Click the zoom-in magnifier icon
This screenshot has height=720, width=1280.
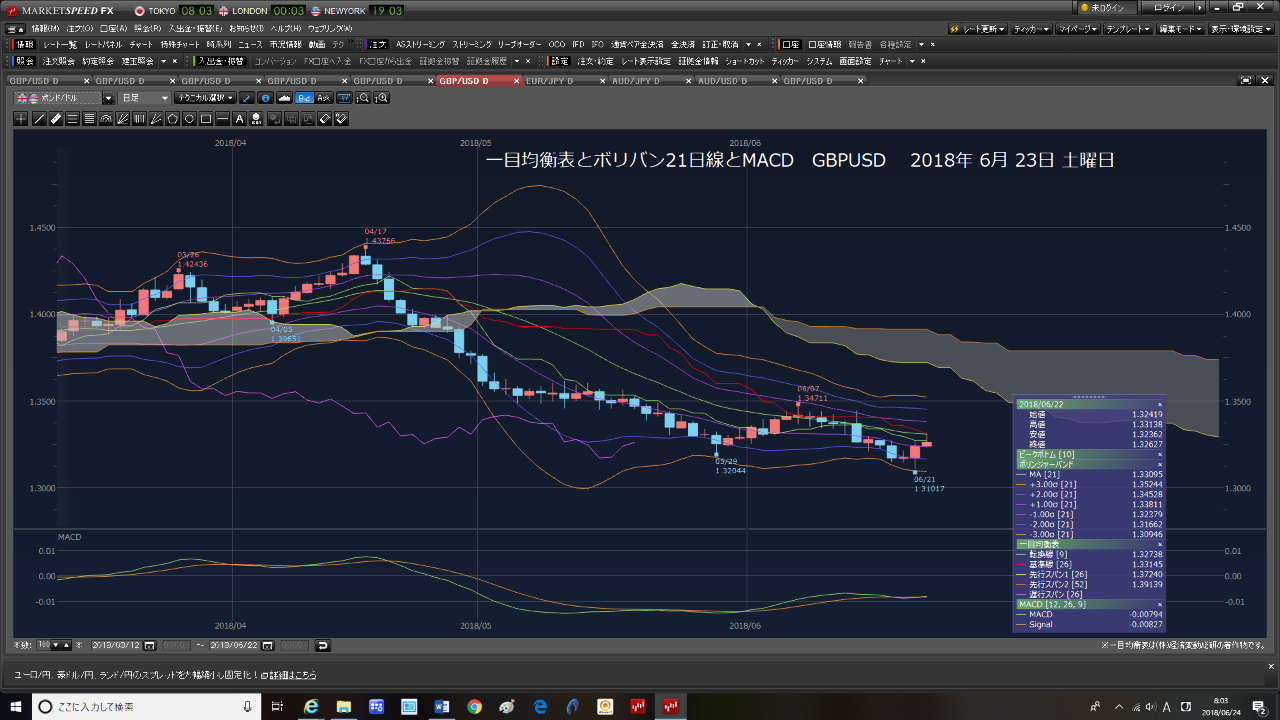(381, 98)
